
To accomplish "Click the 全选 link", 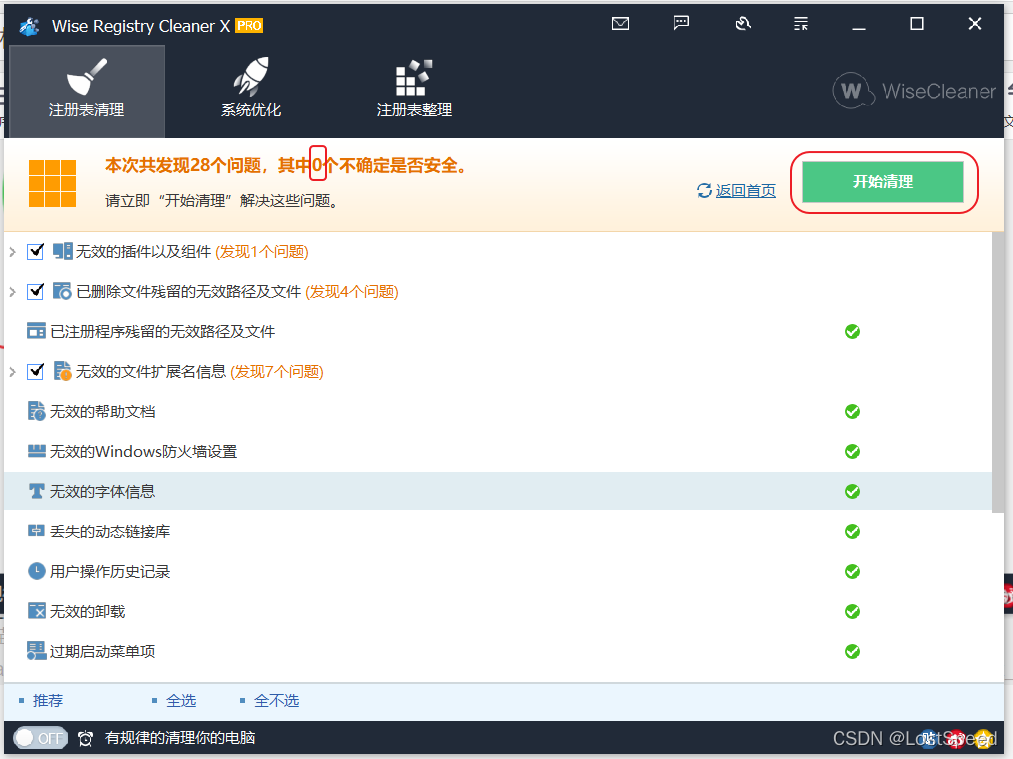I will tap(181, 701).
